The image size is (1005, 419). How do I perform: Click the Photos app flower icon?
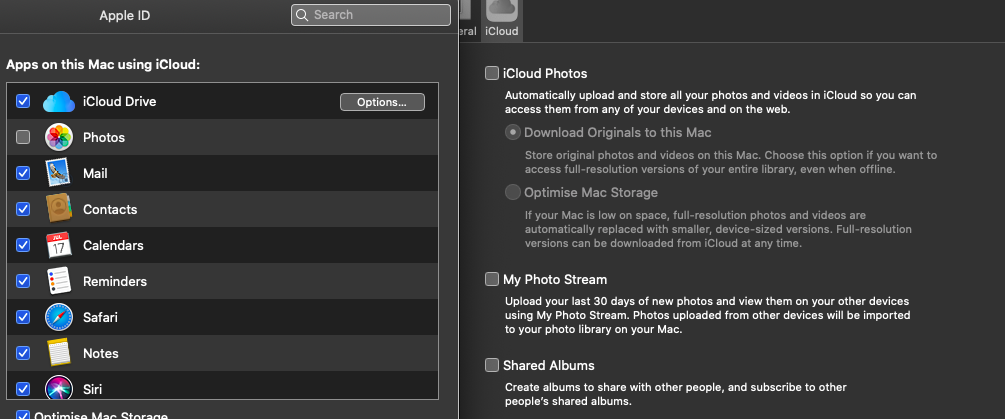[59, 137]
